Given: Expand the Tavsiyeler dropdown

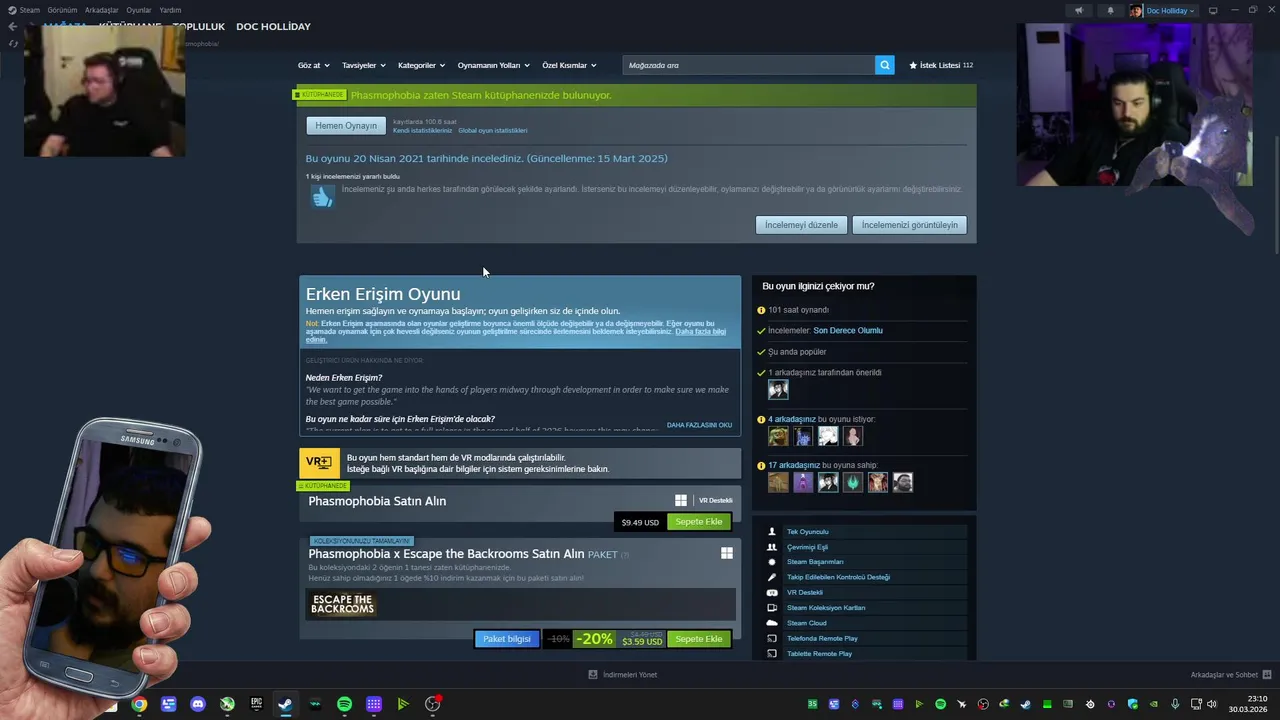Looking at the screenshot, I should (363, 65).
